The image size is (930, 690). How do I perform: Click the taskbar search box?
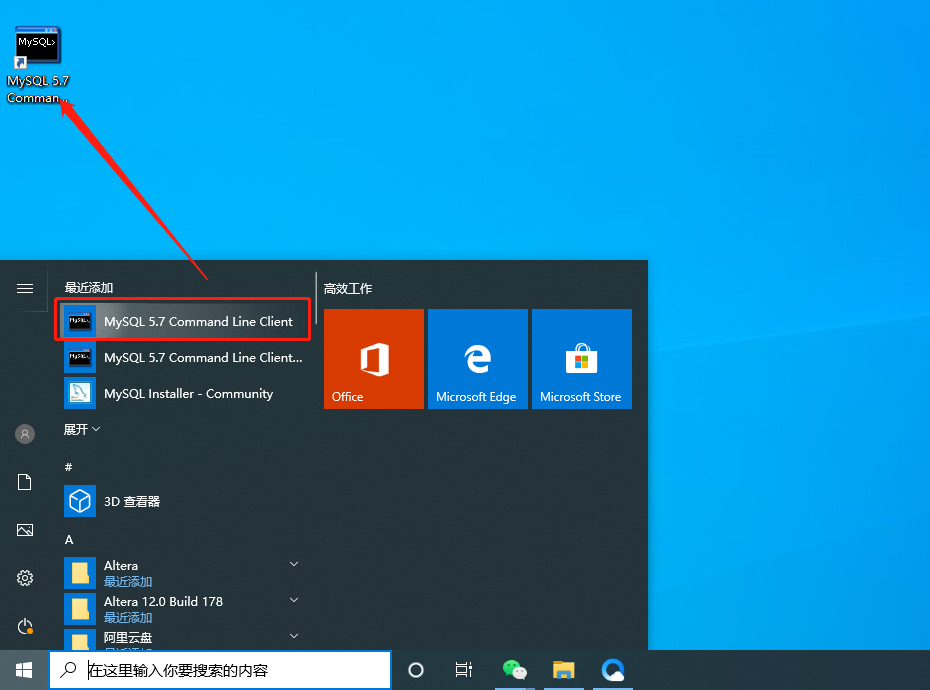point(220,670)
